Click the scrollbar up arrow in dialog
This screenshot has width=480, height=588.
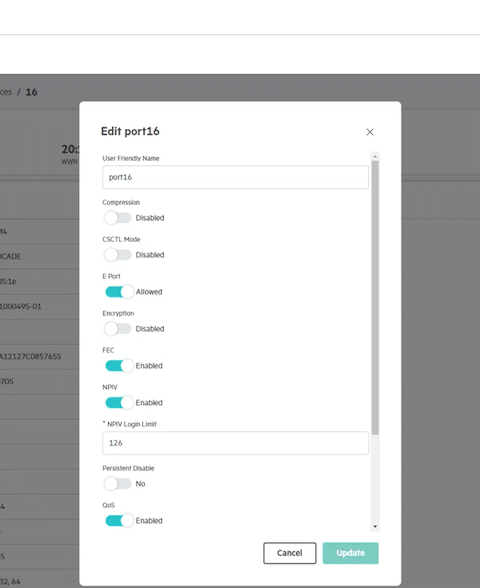coord(375,156)
